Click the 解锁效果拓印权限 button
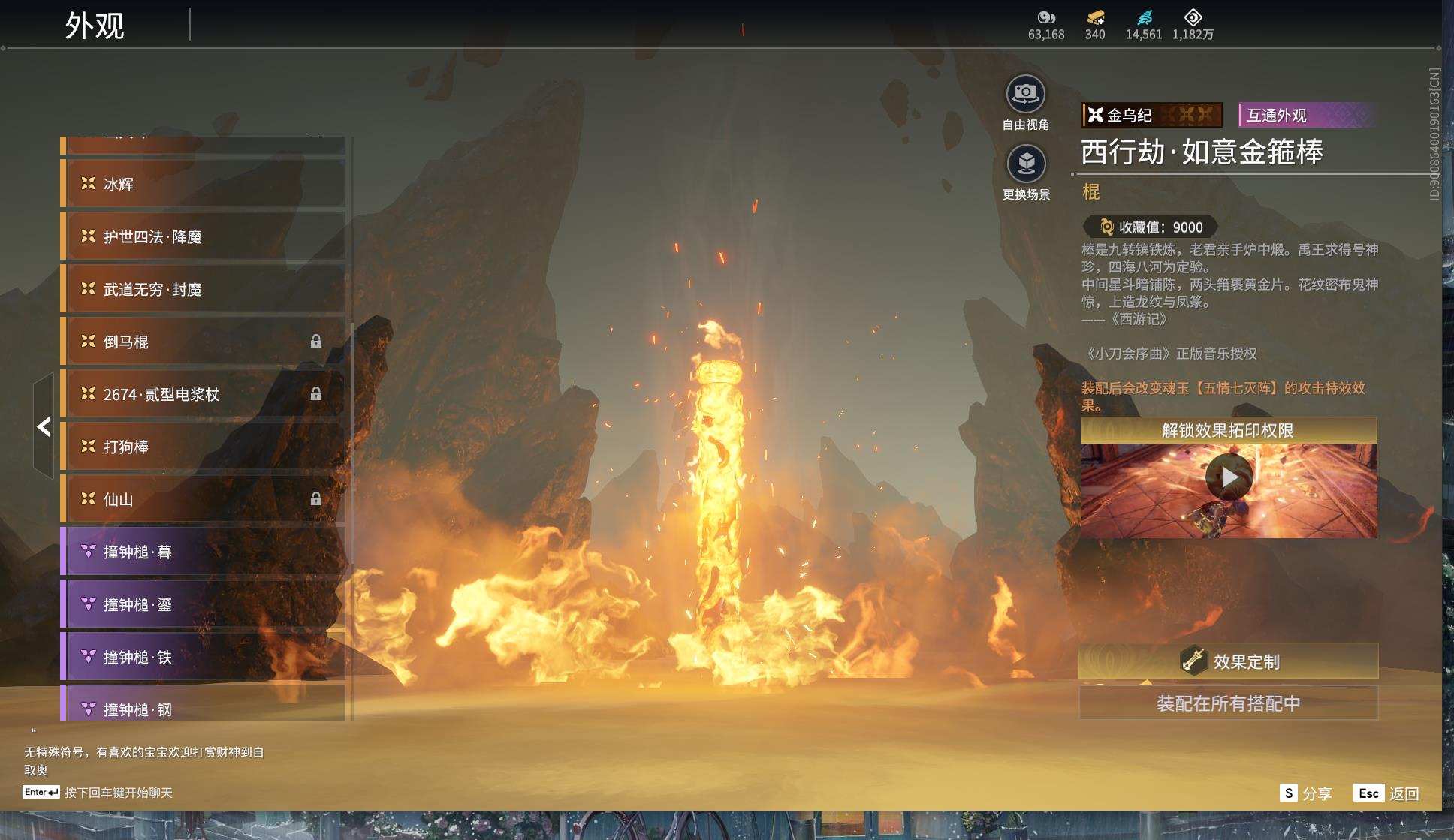1454x840 pixels. click(x=1229, y=430)
